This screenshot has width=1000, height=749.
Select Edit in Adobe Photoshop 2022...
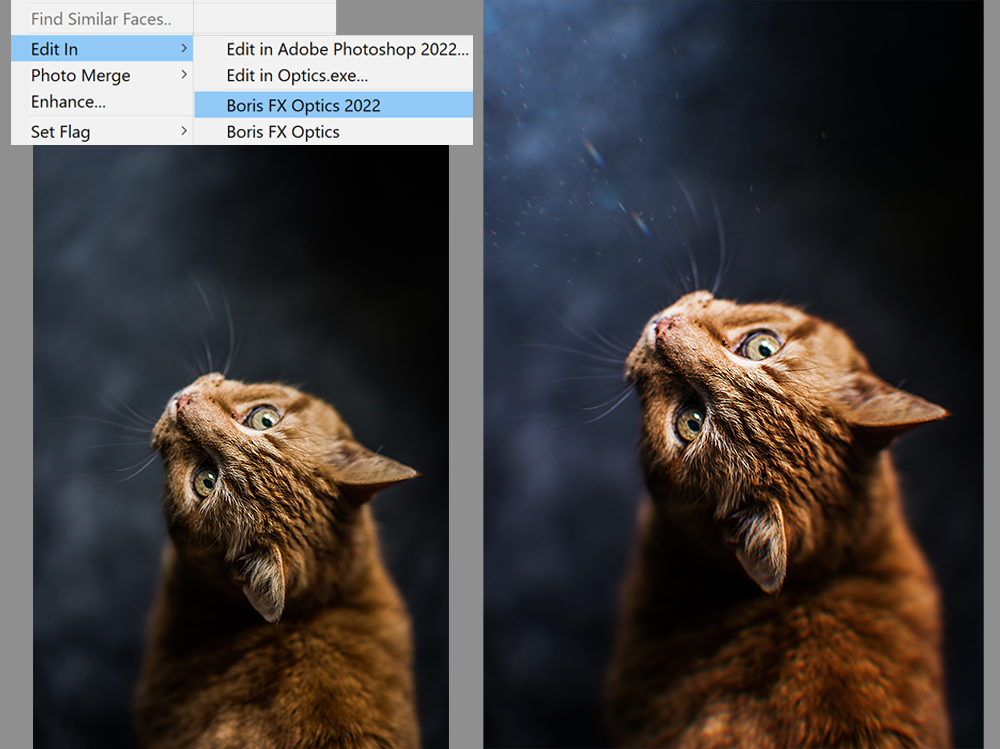334,49
